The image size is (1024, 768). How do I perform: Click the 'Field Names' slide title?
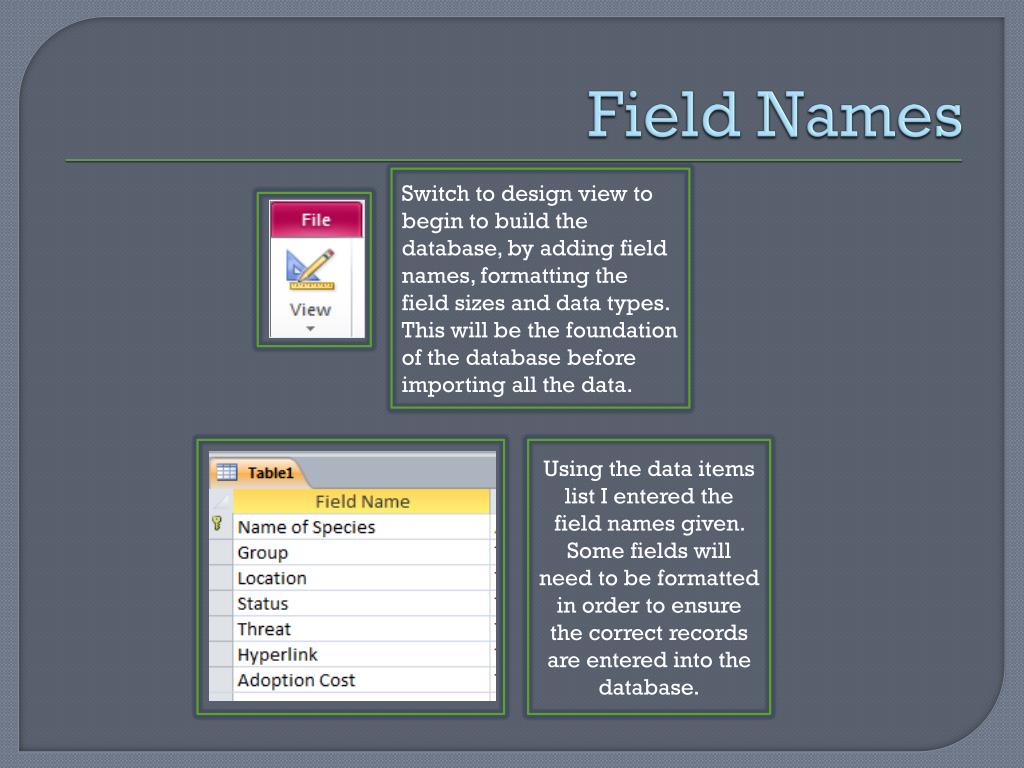(775, 116)
